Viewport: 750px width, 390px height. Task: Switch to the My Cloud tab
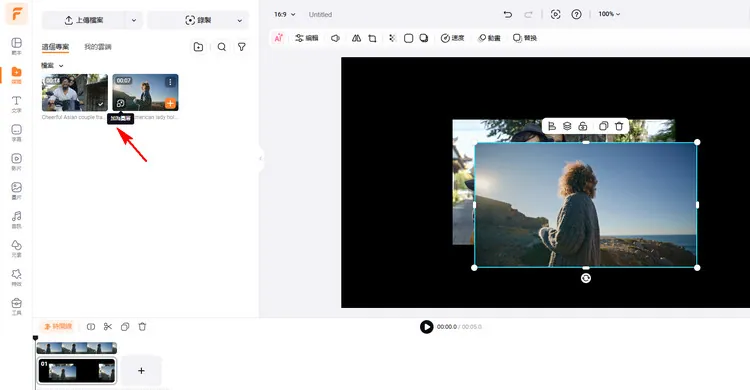(x=98, y=47)
